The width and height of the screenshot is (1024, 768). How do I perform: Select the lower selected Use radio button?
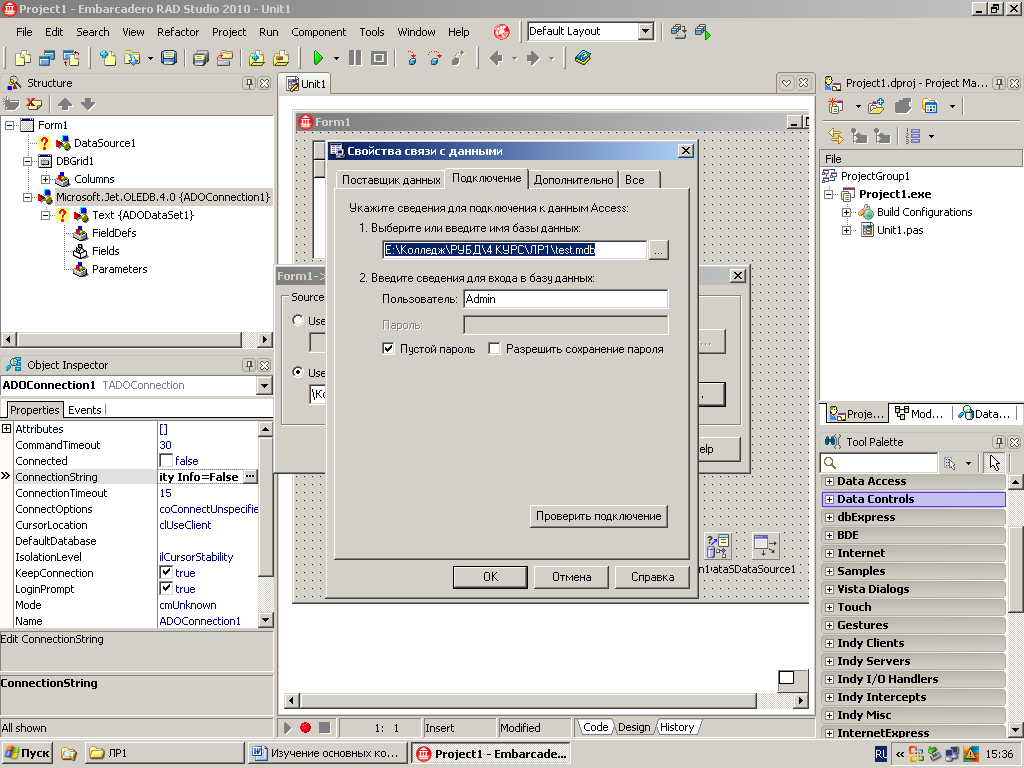point(298,372)
